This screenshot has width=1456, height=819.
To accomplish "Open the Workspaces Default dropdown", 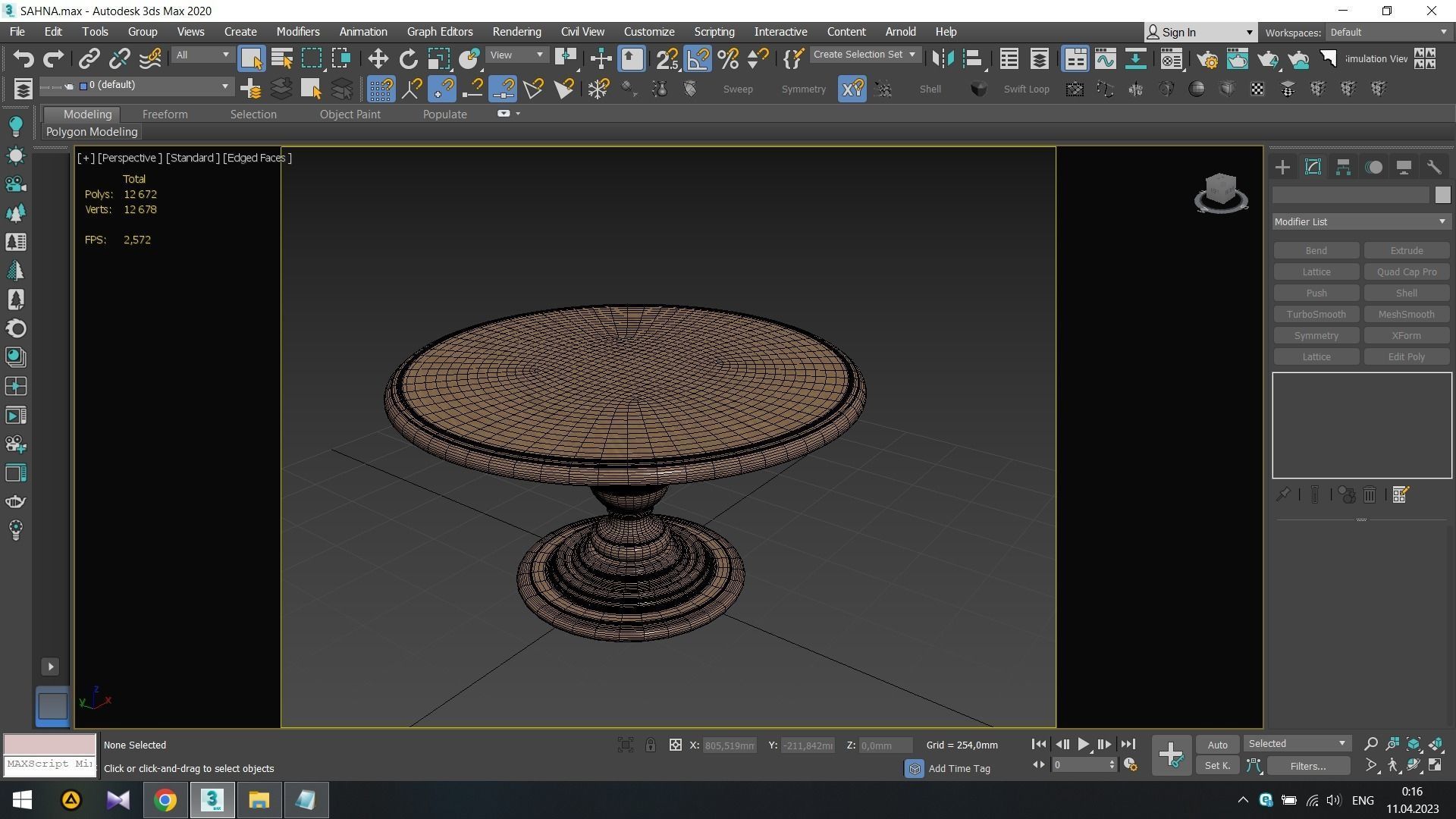I will (x=1388, y=32).
